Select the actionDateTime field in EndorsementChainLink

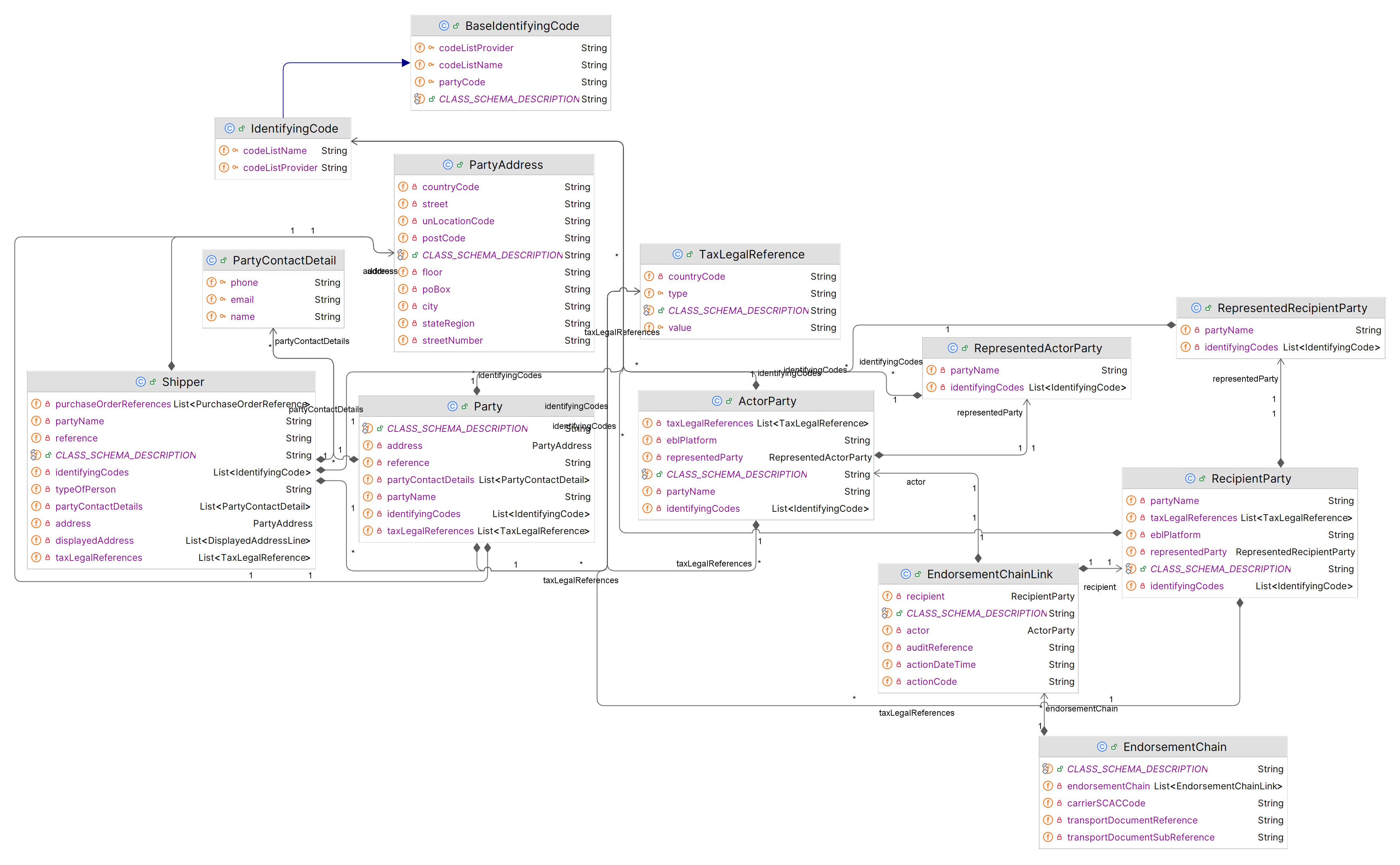click(x=978, y=664)
